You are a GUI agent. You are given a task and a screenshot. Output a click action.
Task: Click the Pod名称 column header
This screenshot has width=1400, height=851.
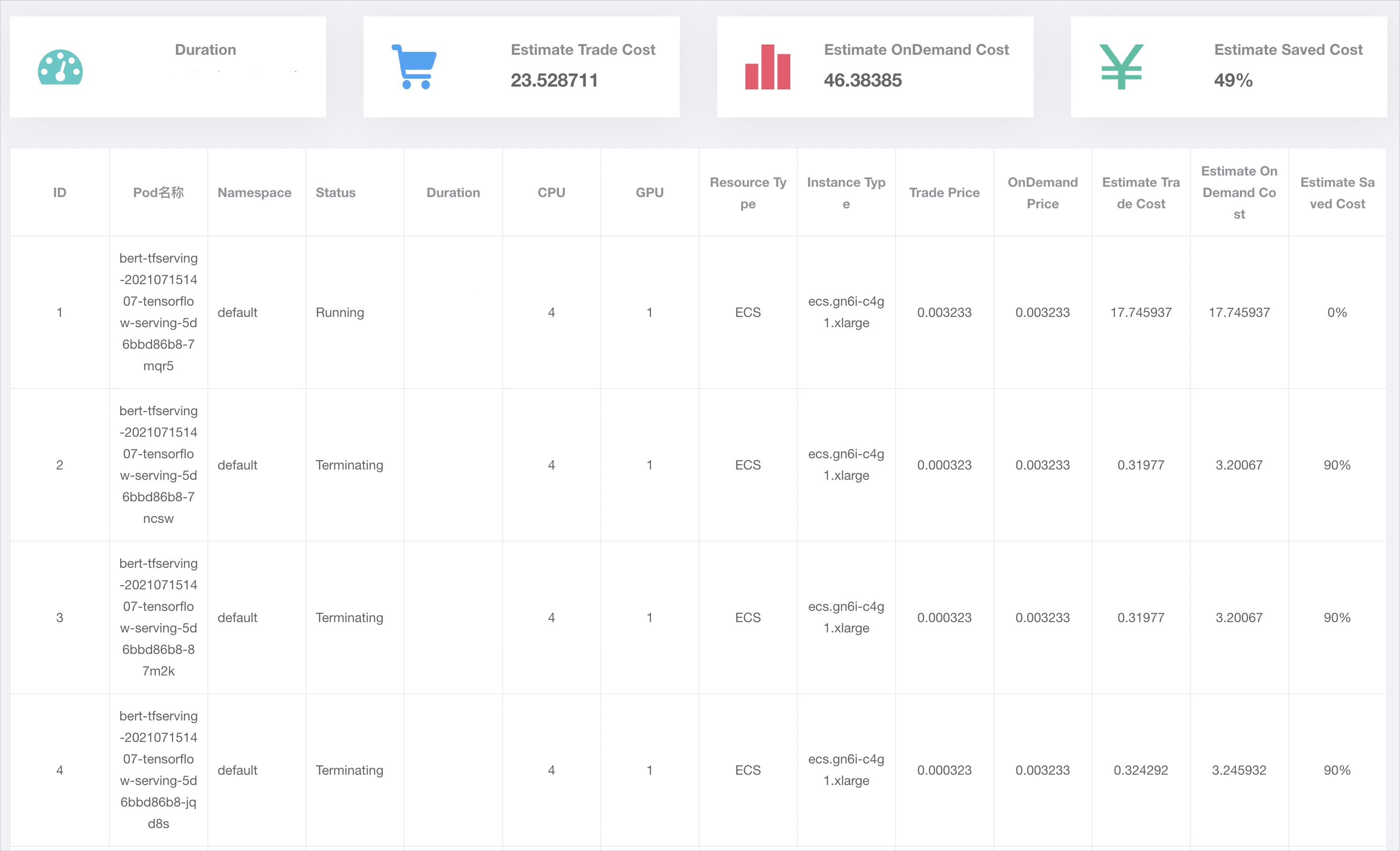point(158,193)
